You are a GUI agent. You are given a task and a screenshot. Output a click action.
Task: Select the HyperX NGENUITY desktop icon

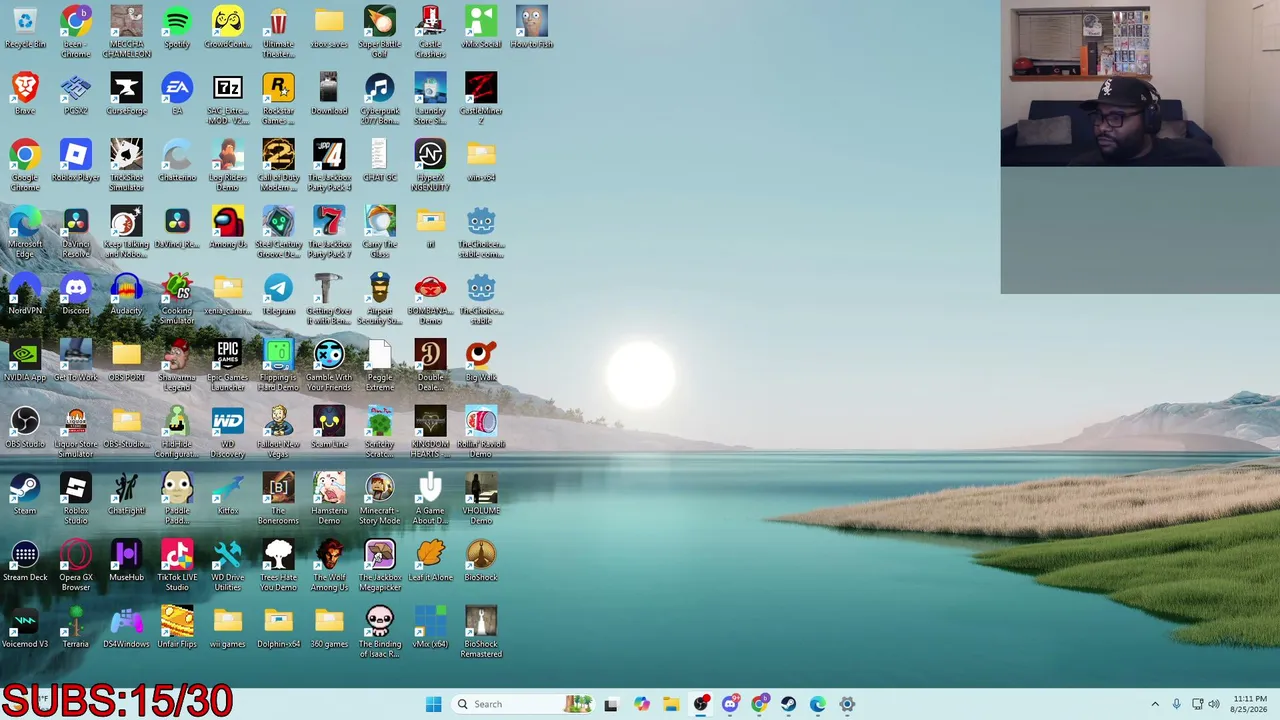[x=430, y=166]
